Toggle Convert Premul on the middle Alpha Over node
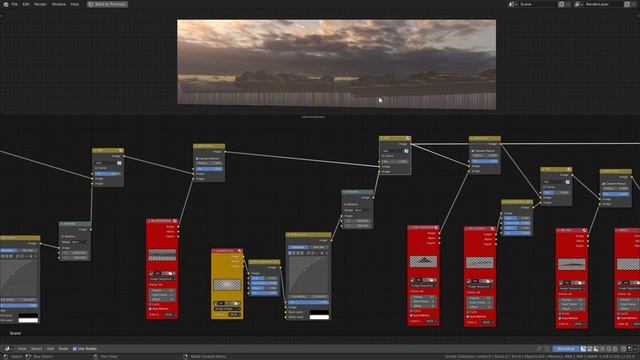 473,151
